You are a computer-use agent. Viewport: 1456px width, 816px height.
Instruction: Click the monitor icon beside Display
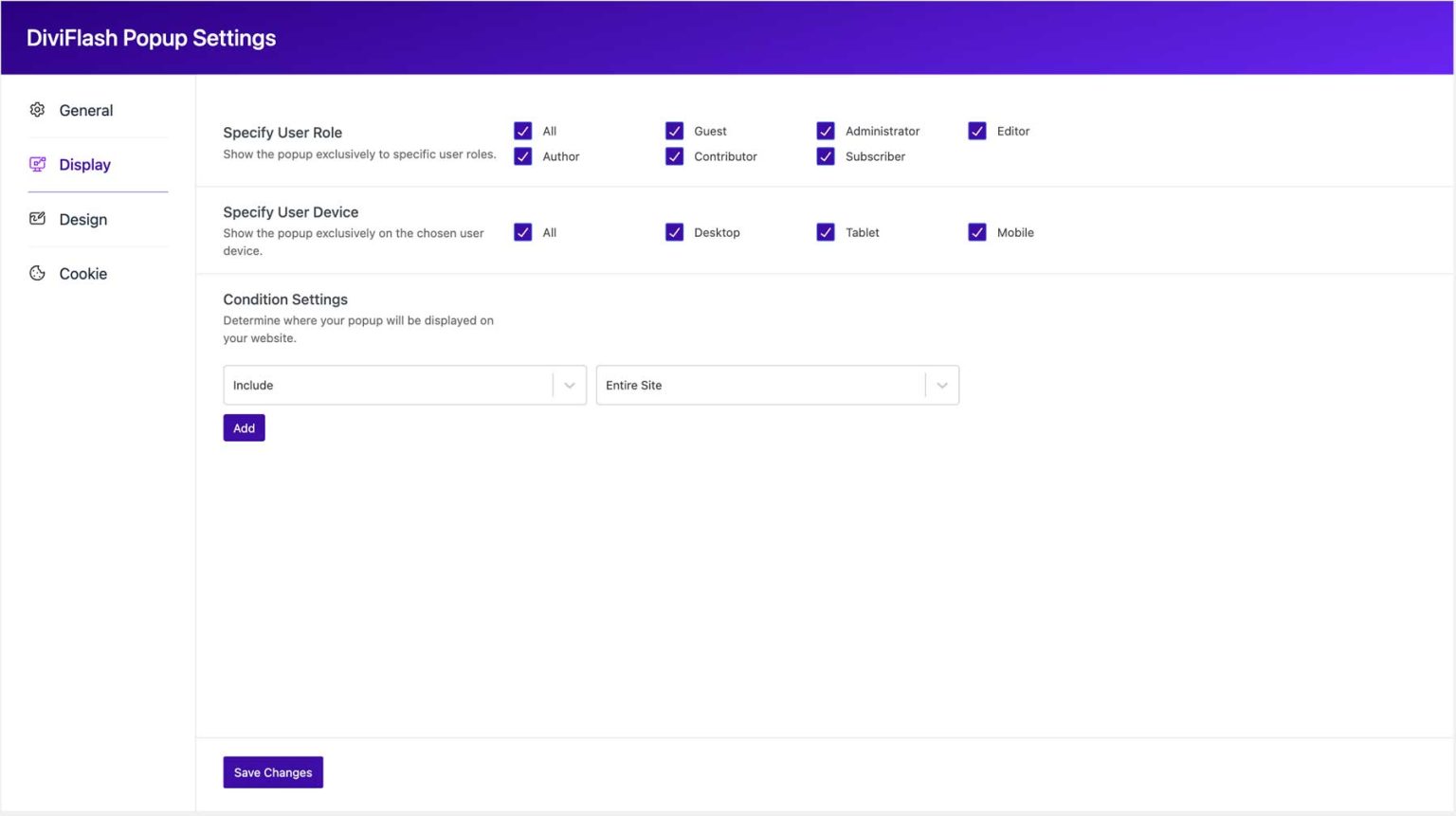coord(37,164)
